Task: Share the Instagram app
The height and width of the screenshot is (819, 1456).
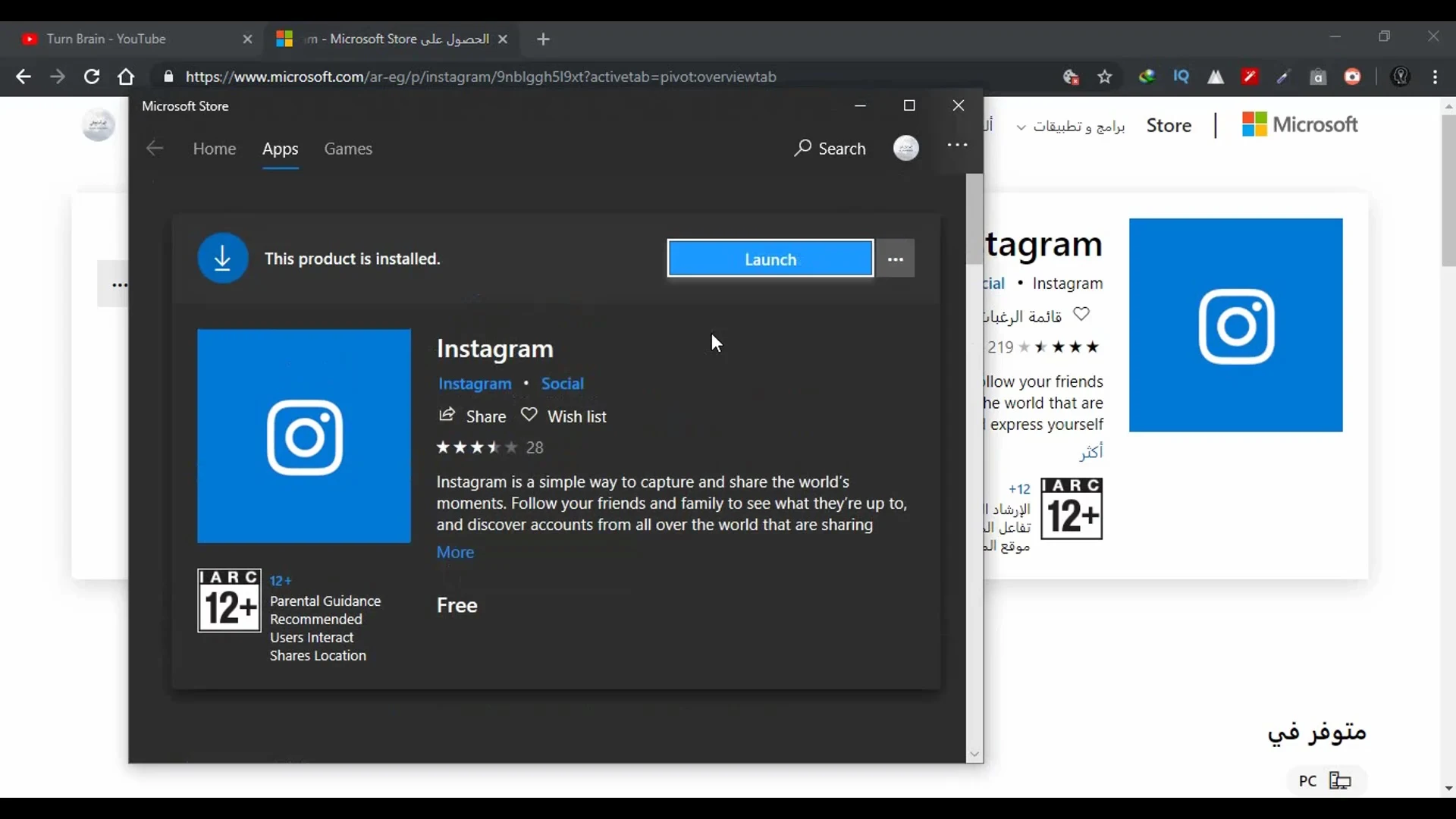Action: coord(472,416)
